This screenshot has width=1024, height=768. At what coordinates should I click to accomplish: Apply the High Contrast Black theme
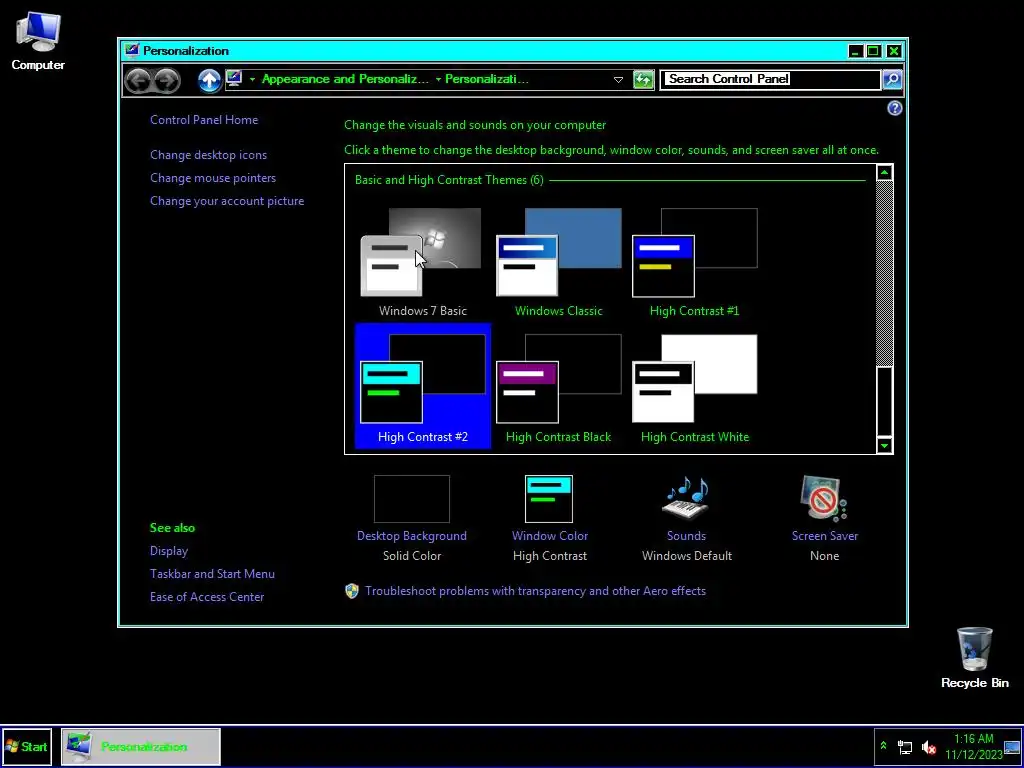[558, 387]
